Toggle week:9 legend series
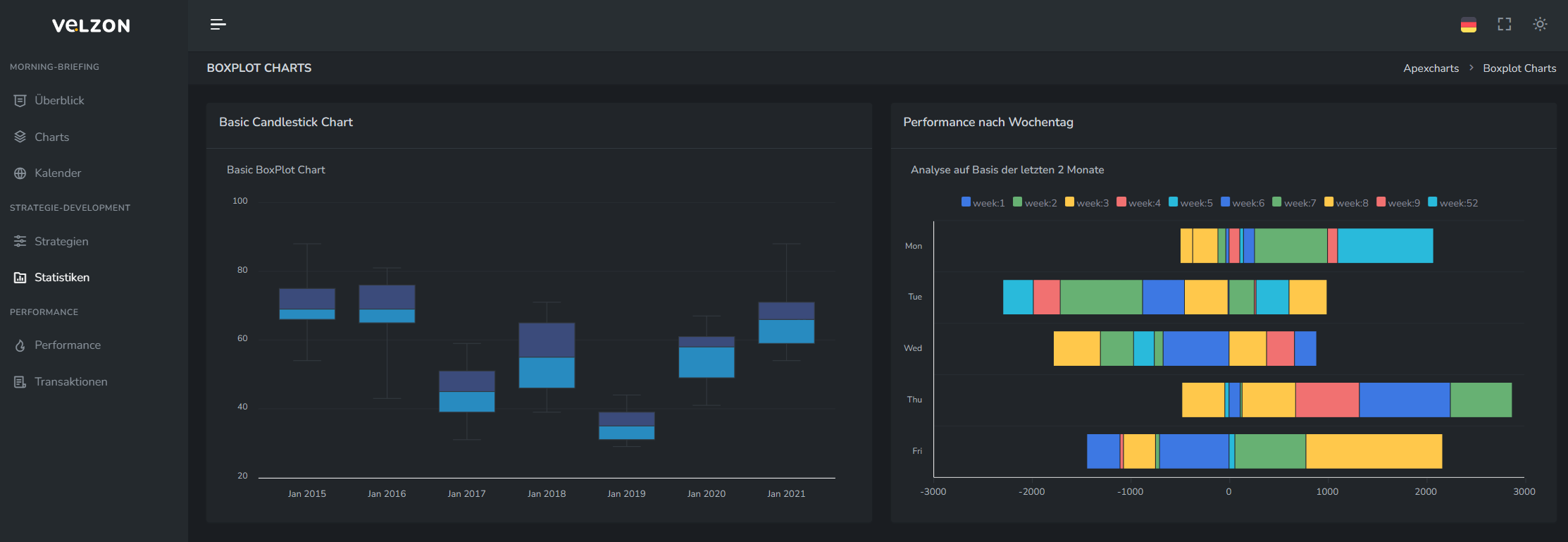Image resolution: width=1568 pixels, height=542 pixels. coord(1398,203)
